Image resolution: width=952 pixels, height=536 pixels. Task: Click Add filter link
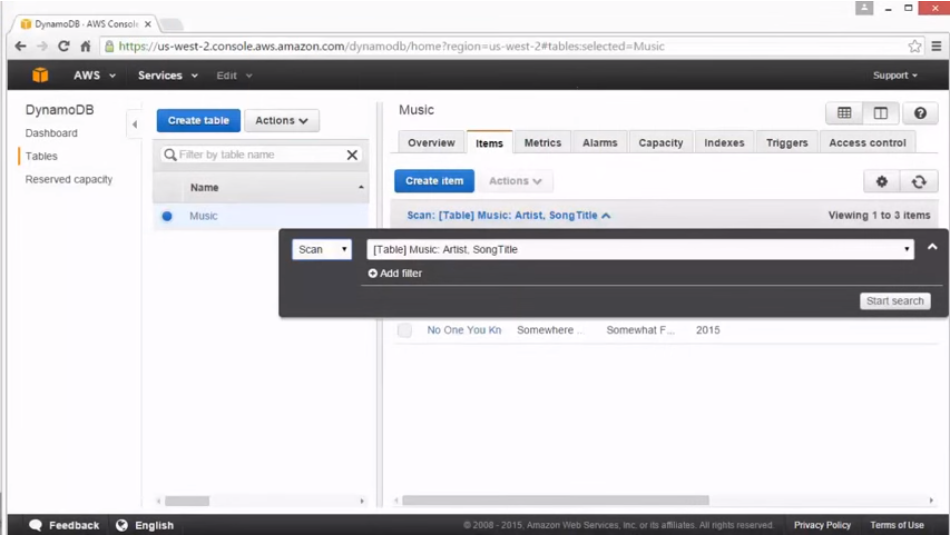[x=395, y=273]
